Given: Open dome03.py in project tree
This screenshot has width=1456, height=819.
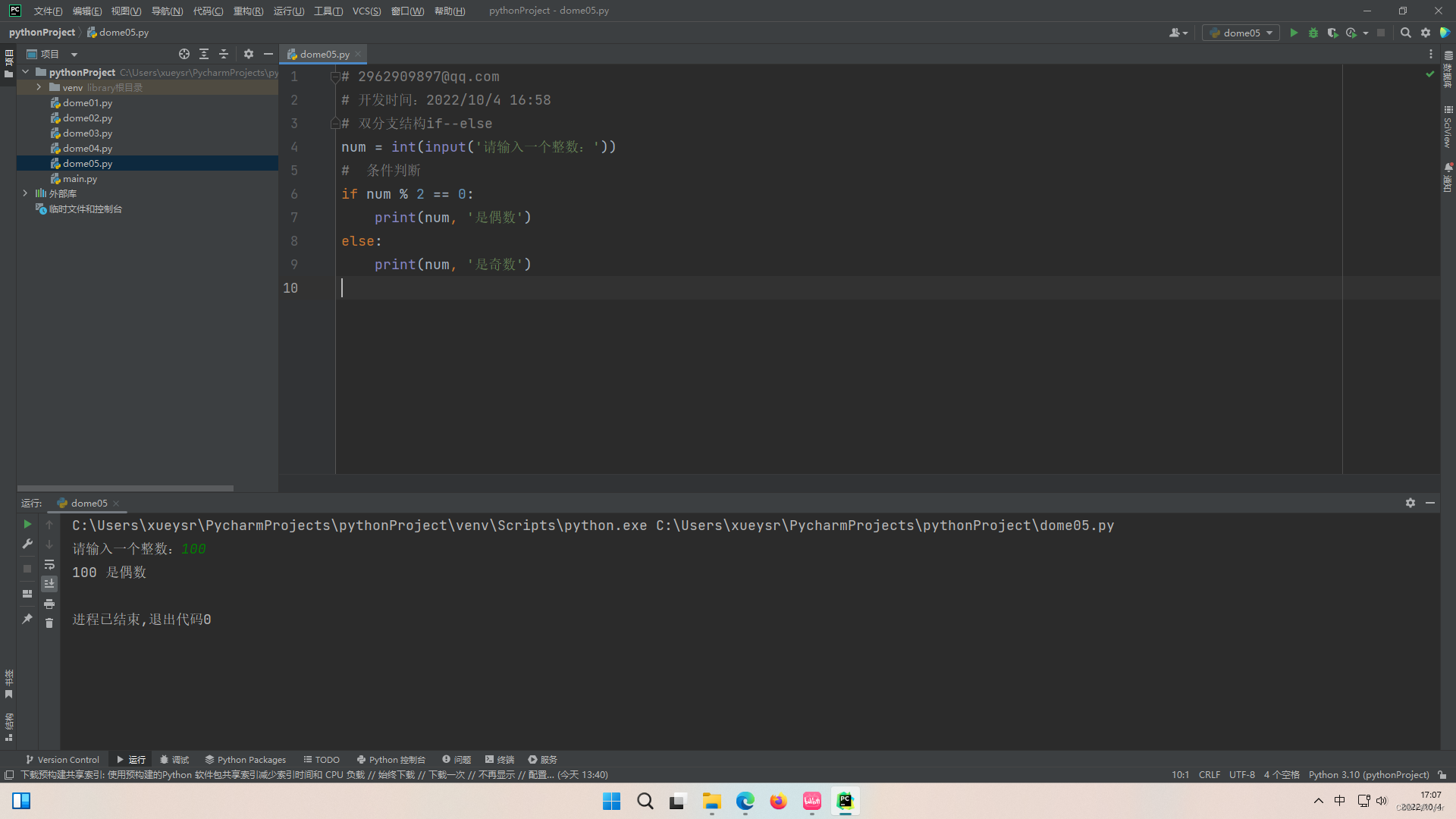Looking at the screenshot, I should tap(87, 133).
